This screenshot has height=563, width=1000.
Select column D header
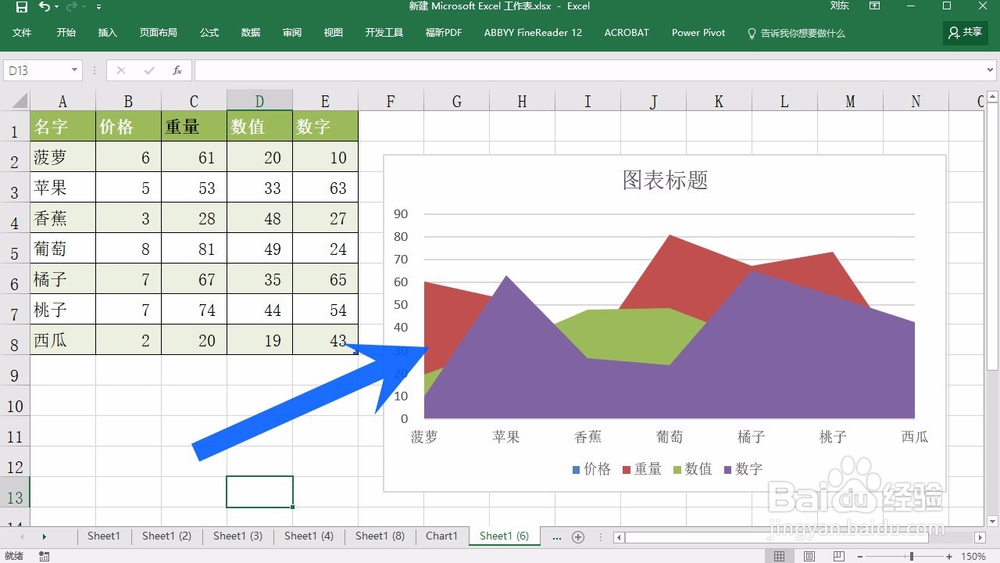[x=260, y=101]
